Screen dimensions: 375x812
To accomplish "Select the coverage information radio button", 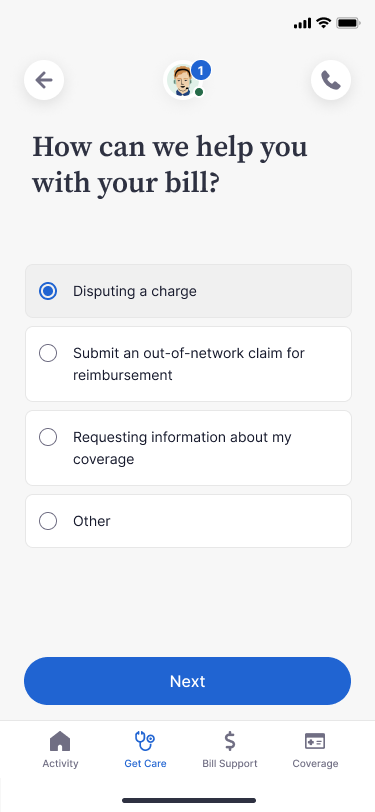I will click(x=48, y=437).
